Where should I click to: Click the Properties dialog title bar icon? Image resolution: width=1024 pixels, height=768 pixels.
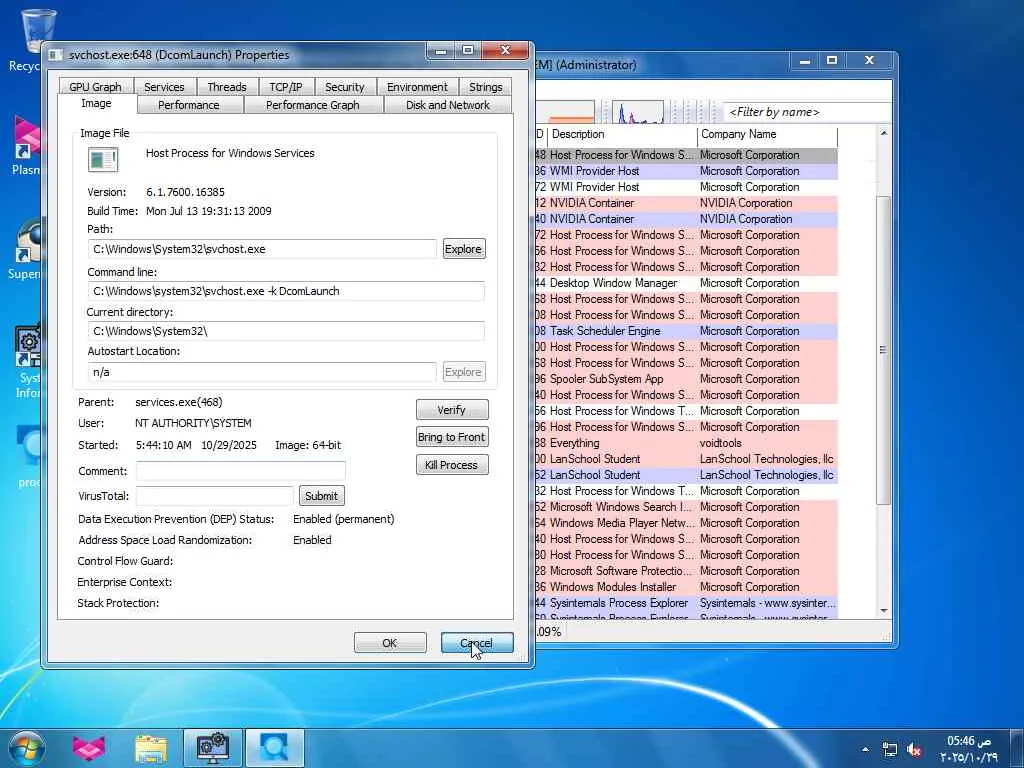point(56,56)
